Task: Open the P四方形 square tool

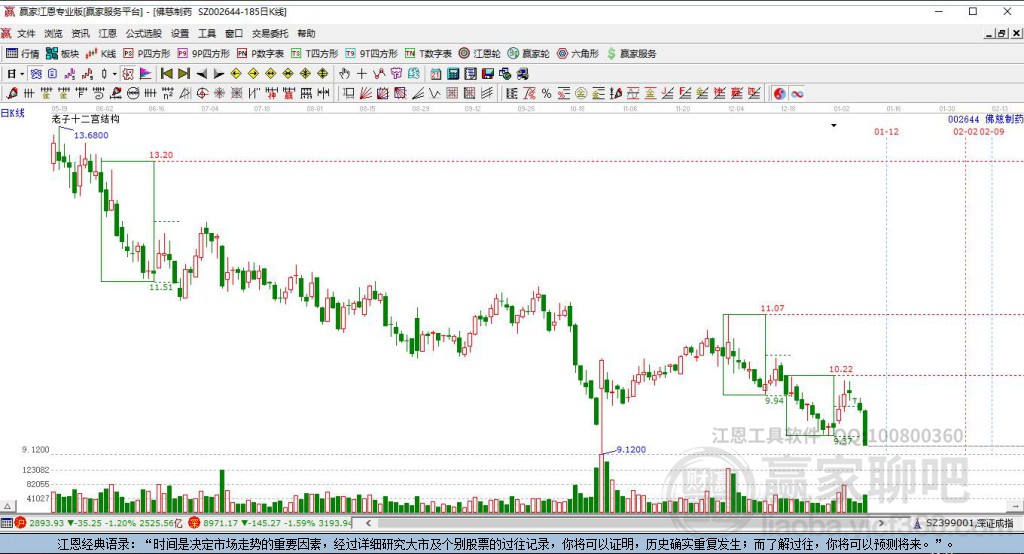Action: pos(147,54)
